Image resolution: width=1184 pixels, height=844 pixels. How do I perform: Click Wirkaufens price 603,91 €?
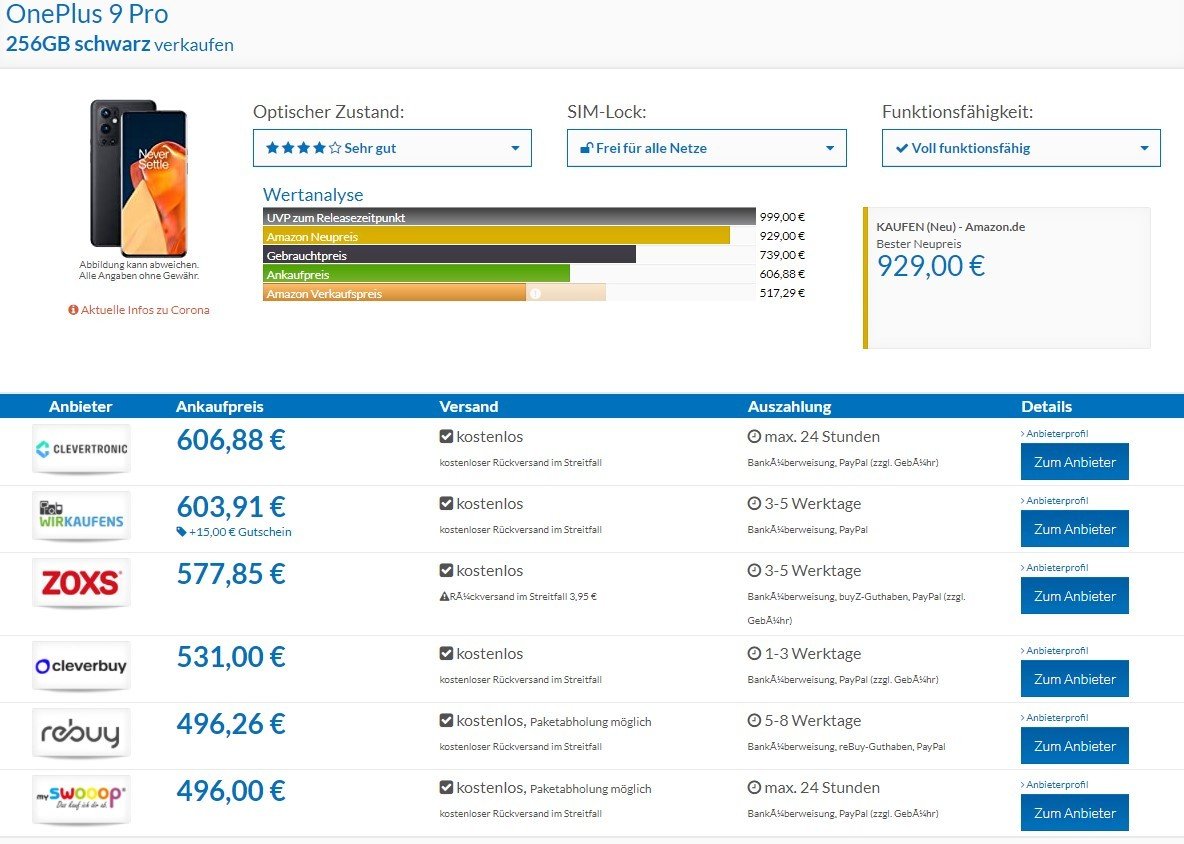(231, 507)
